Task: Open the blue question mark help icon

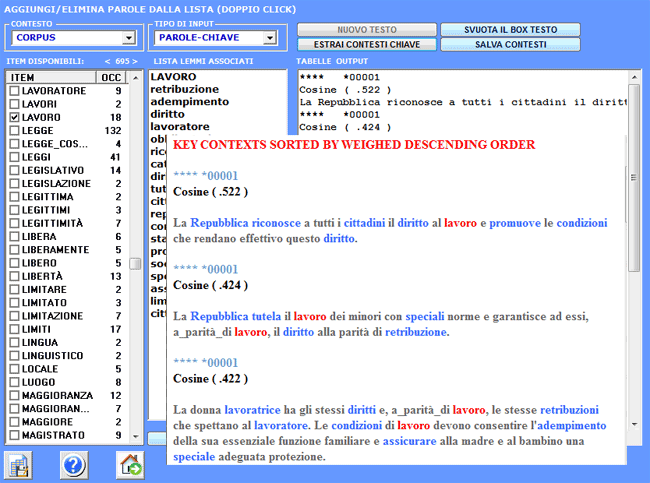Action: (74, 465)
